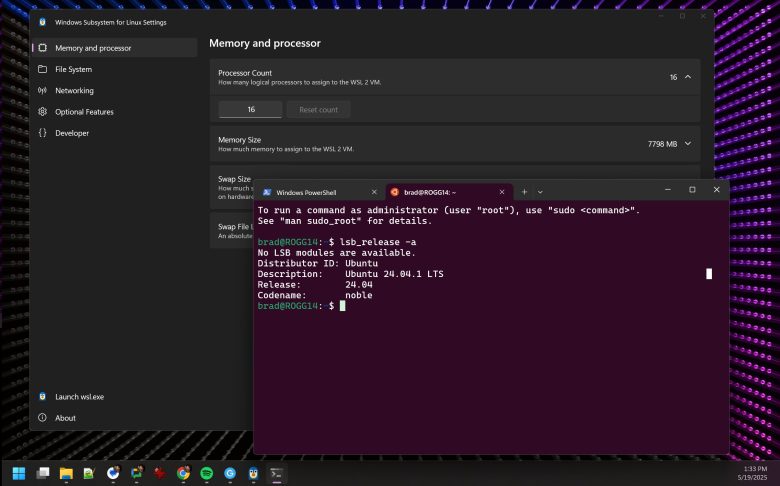This screenshot has width=780, height=486.
Task: Minimize the terminal window
Action: [668, 190]
